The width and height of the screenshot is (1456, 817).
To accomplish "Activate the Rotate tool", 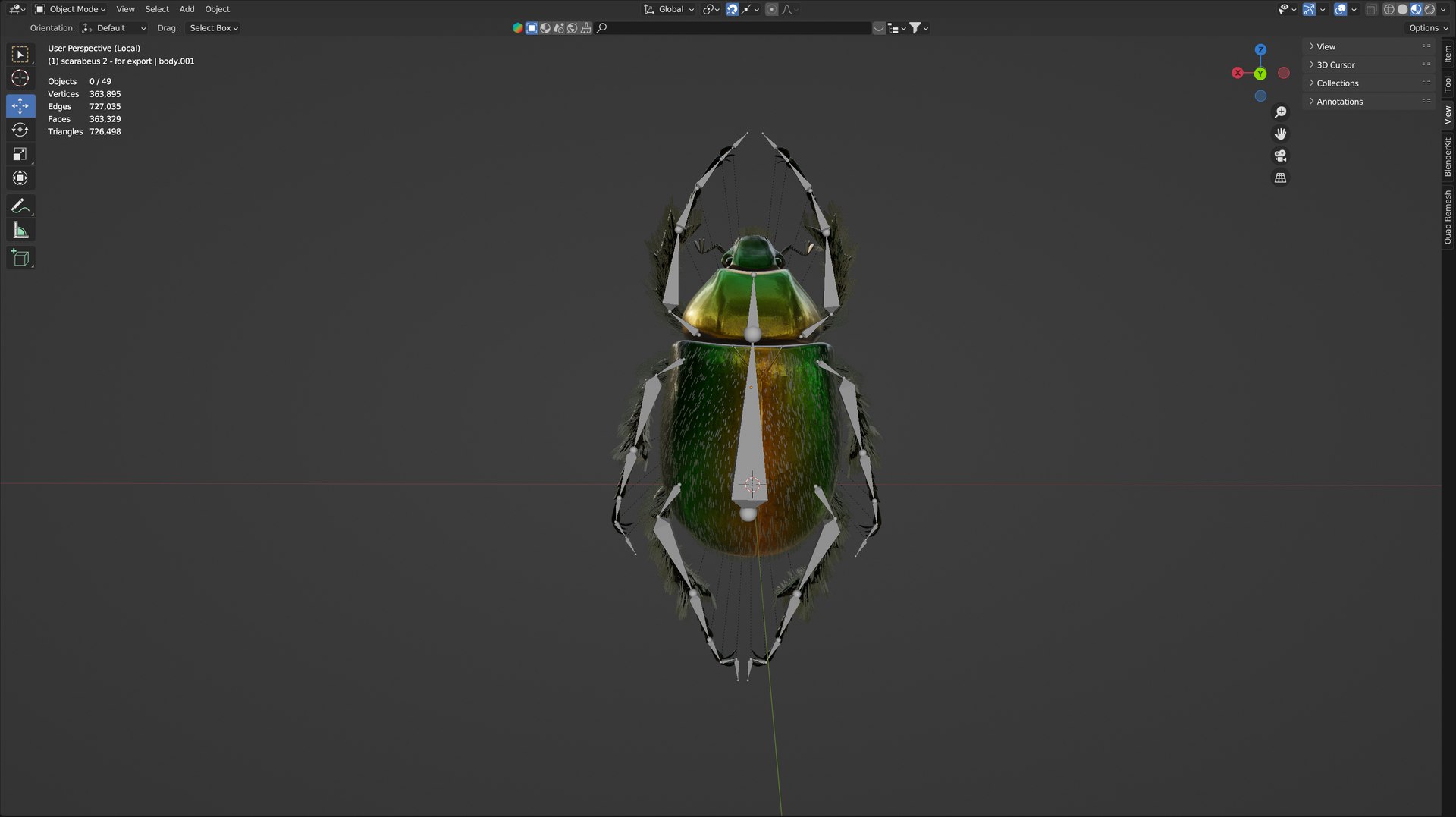I will click(x=20, y=130).
